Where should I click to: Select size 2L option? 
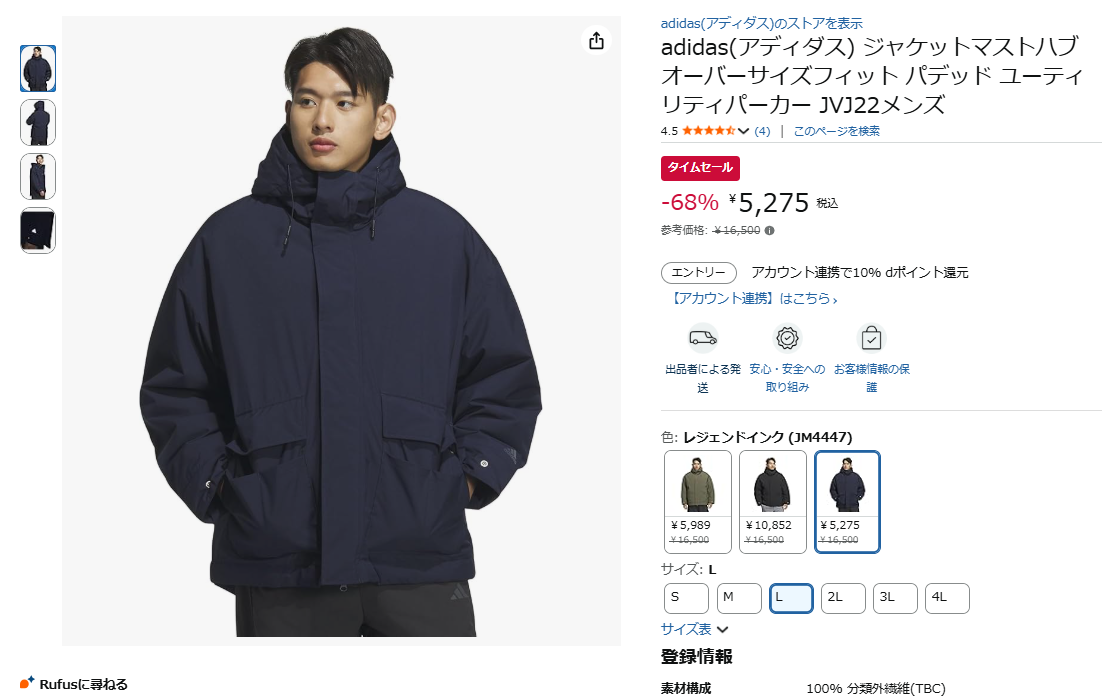tap(843, 598)
